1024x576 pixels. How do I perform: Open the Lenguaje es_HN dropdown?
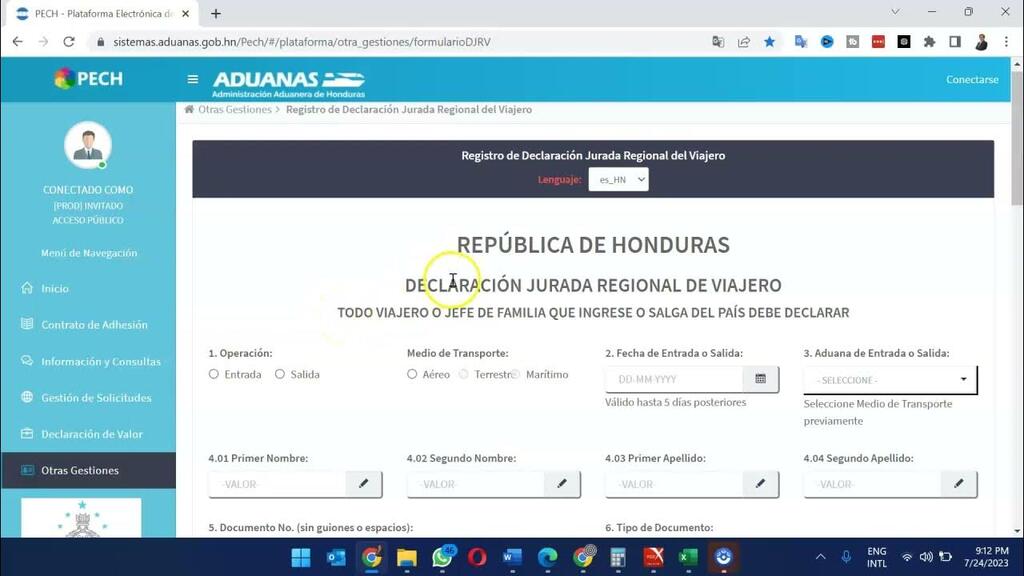(618, 180)
